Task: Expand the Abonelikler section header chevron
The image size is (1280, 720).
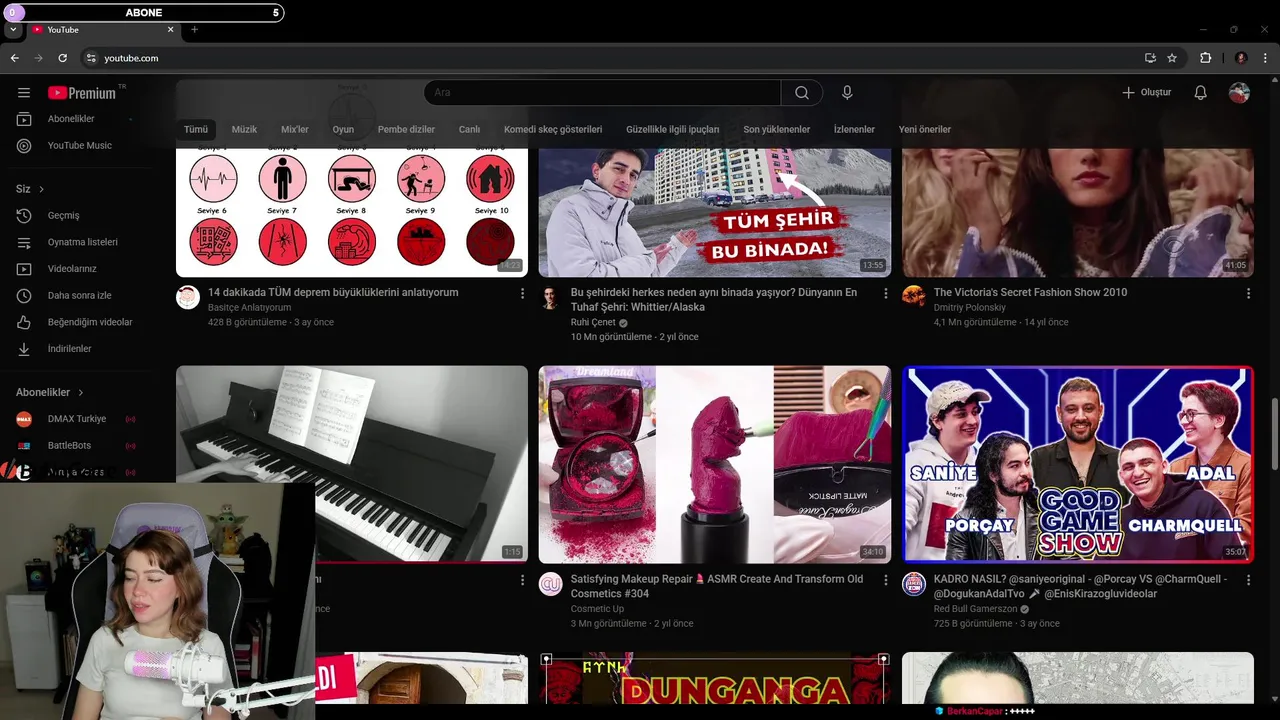Action: [81, 393]
